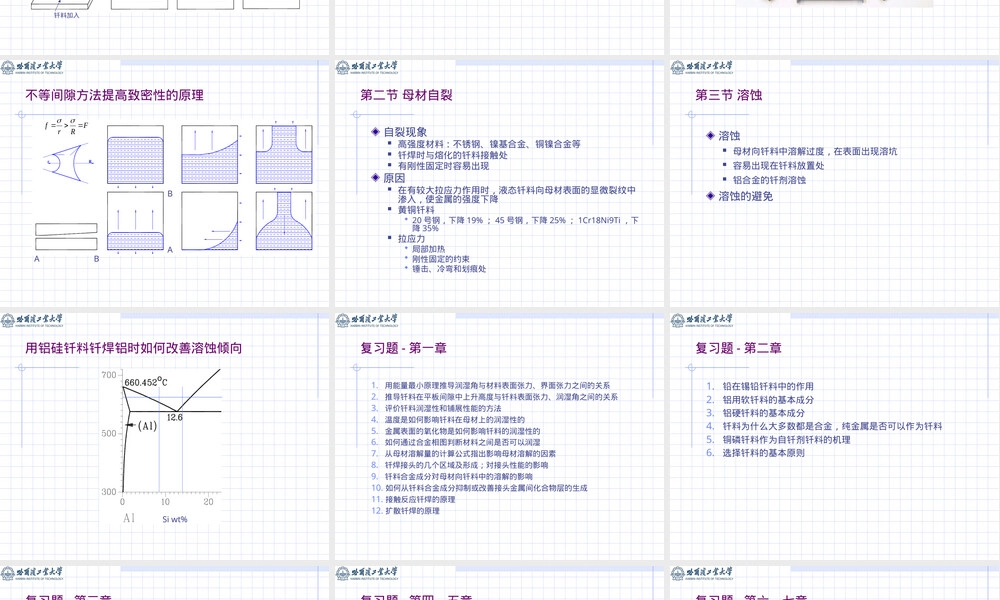Click review item 9 钎料合金成分对母材溶解的影响

[x=459, y=476]
